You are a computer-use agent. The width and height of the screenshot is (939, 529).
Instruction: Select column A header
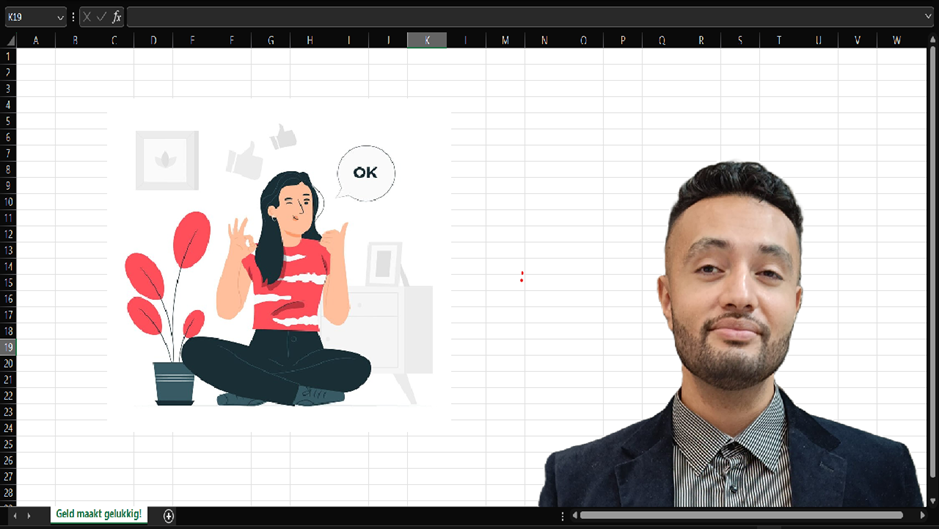click(x=36, y=40)
